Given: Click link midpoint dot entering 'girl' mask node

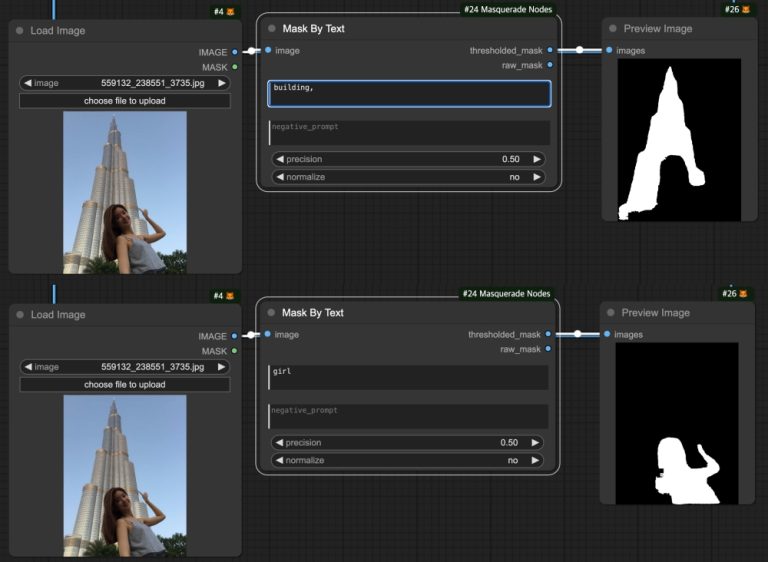Looking at the screenshot, I should coord(251,335).
